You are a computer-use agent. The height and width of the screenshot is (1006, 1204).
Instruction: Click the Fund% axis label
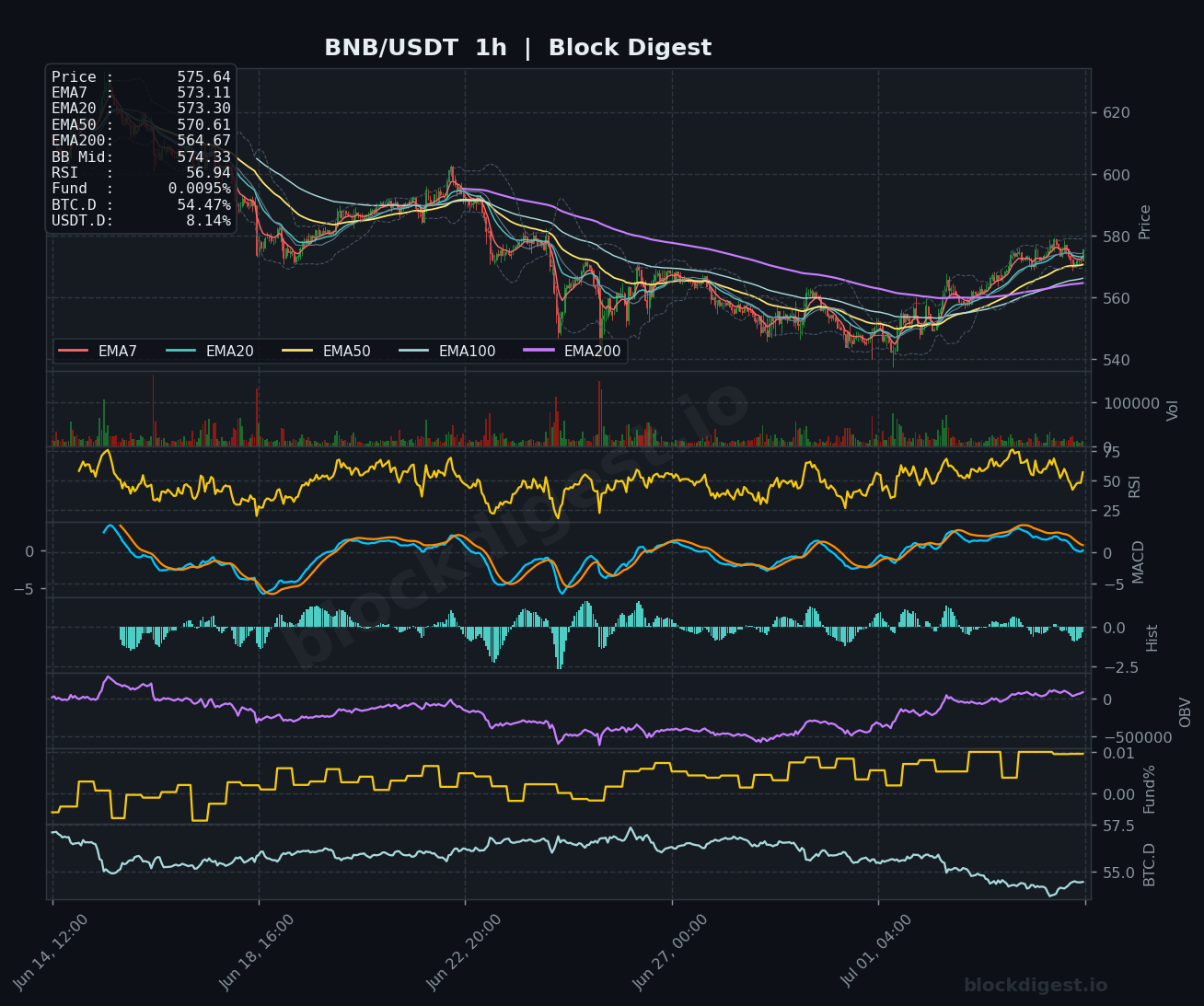click(1150, 789)
